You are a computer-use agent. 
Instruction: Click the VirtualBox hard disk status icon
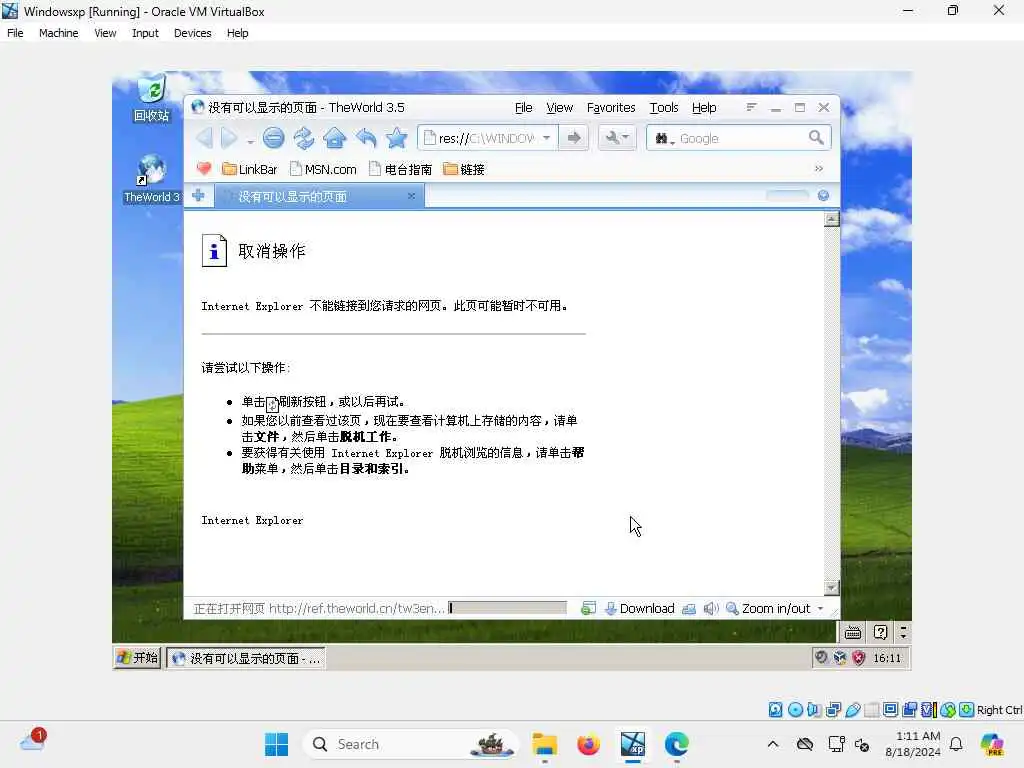[x=775, y=710]
